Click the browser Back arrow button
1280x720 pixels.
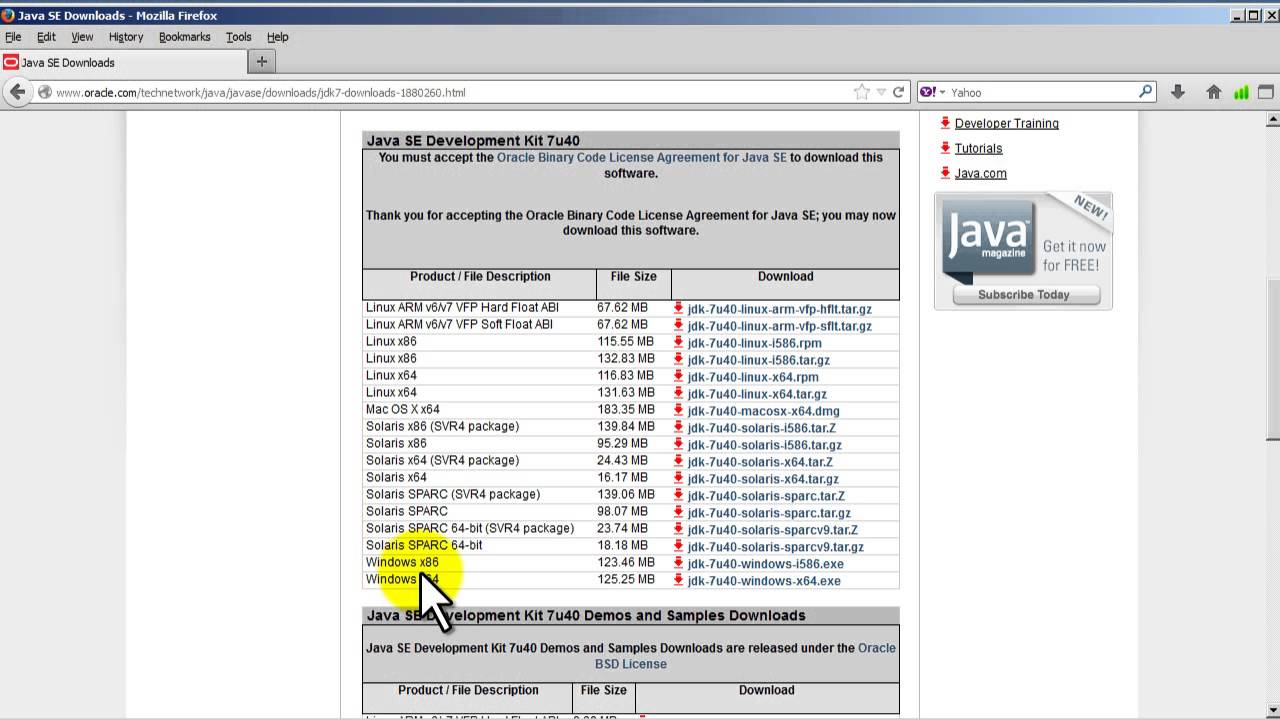pyautogui.click(x=18, y=92)
